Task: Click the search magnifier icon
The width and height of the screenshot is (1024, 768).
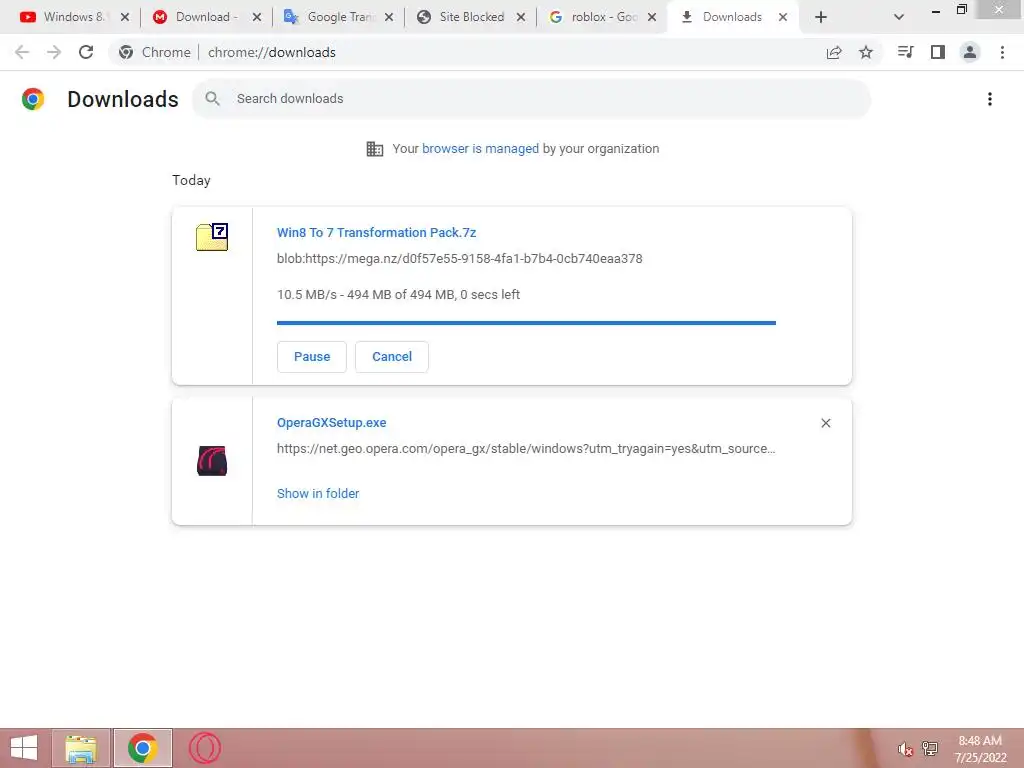Action: [x=212, y=99]
